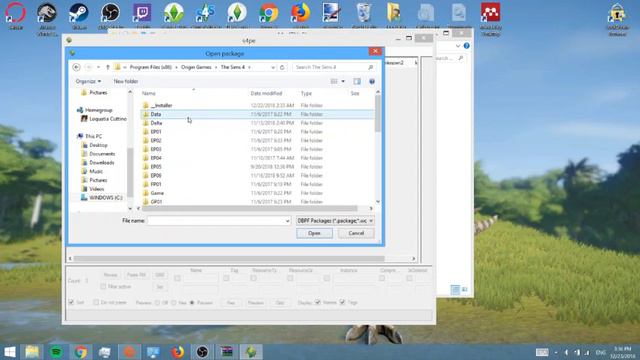Open dialog Help (blue question mark)
The width and height of the screenshot is (640, 360).
click(x=372, y=81)
